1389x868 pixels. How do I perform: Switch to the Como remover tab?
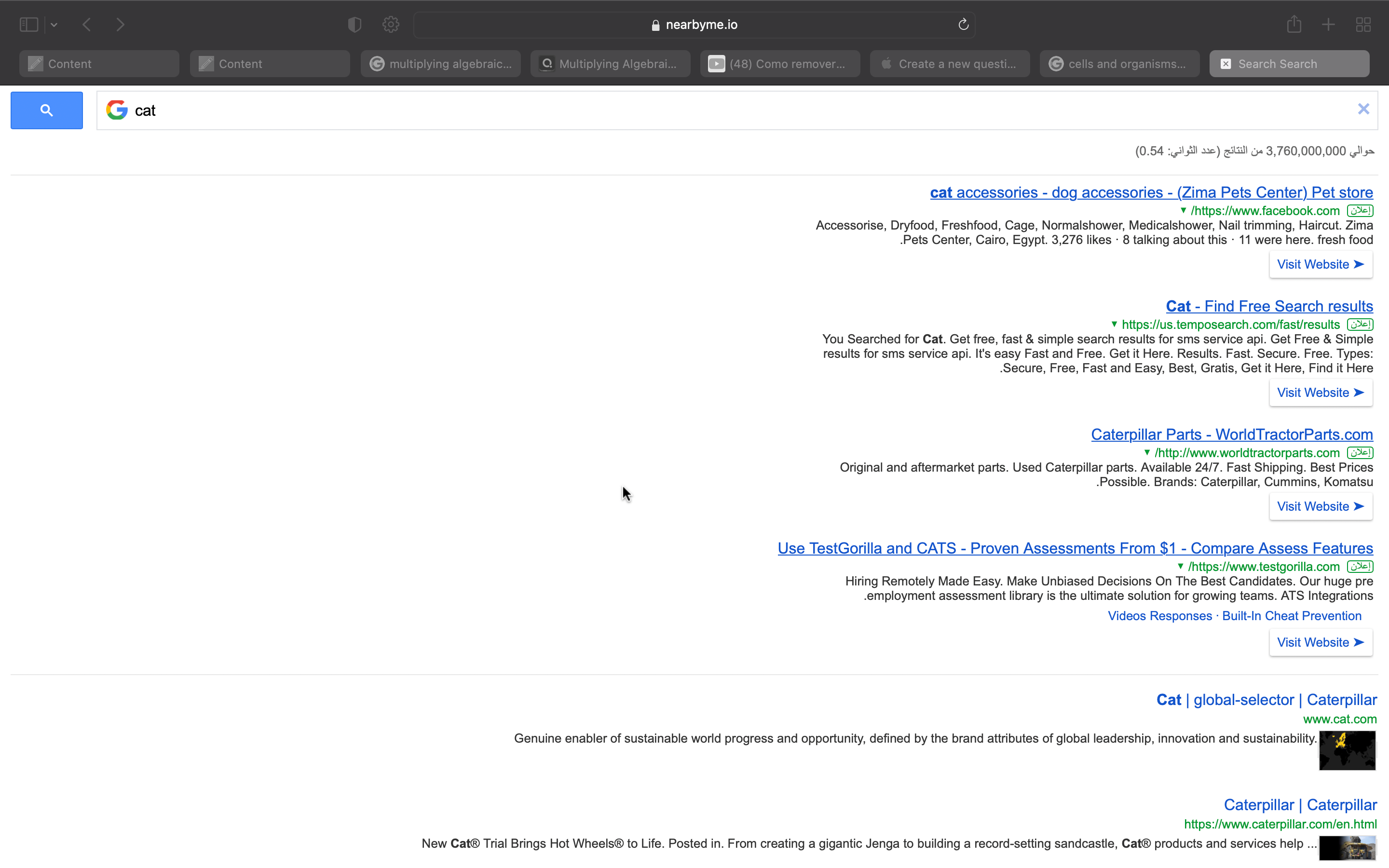[779, 64]
